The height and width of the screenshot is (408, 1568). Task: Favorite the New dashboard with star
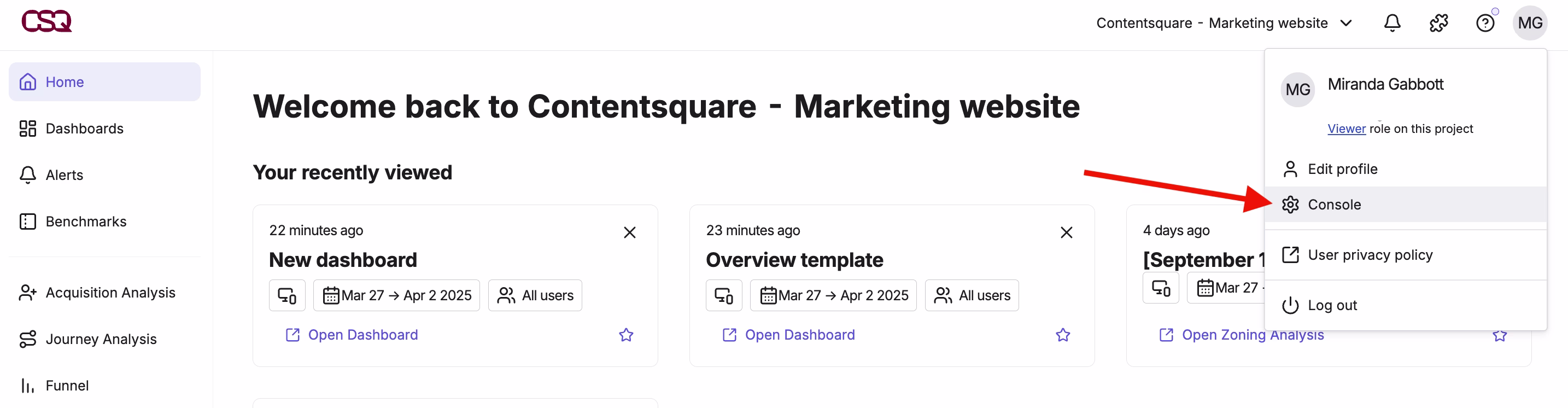pyautogui.click(x=626, y=335)
